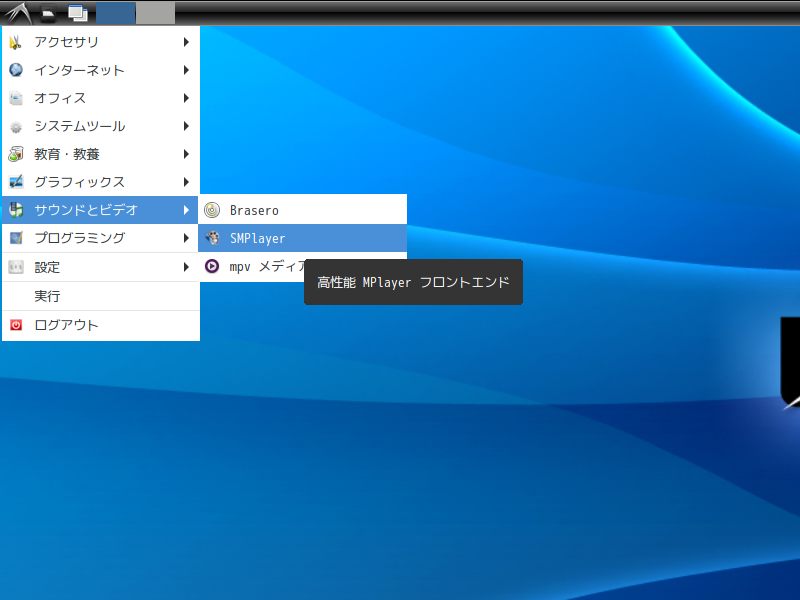Click the mpv purple play icon

pyautogui.click(x=212, y=266)
